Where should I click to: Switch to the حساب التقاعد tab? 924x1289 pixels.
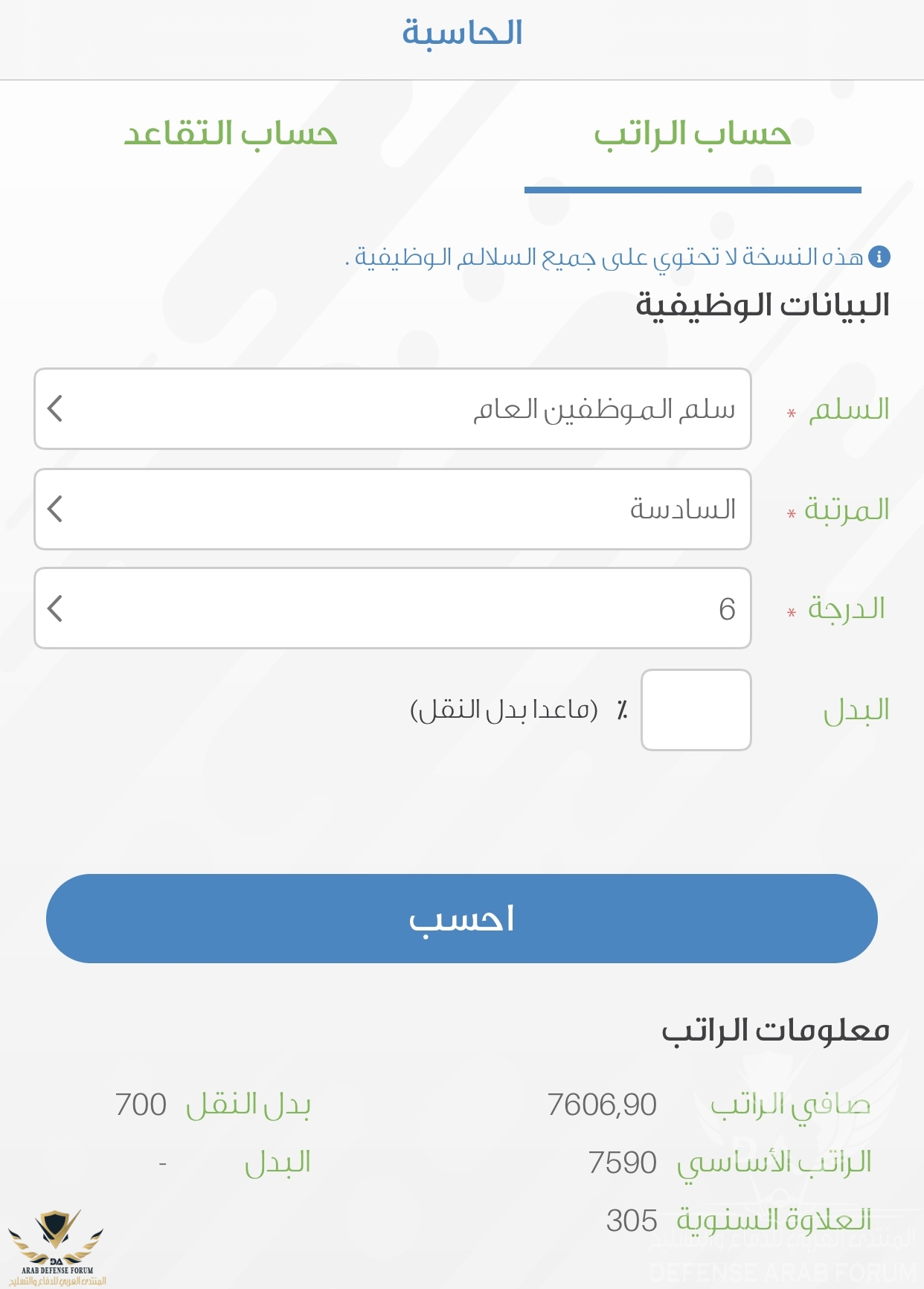pos(231,134)
